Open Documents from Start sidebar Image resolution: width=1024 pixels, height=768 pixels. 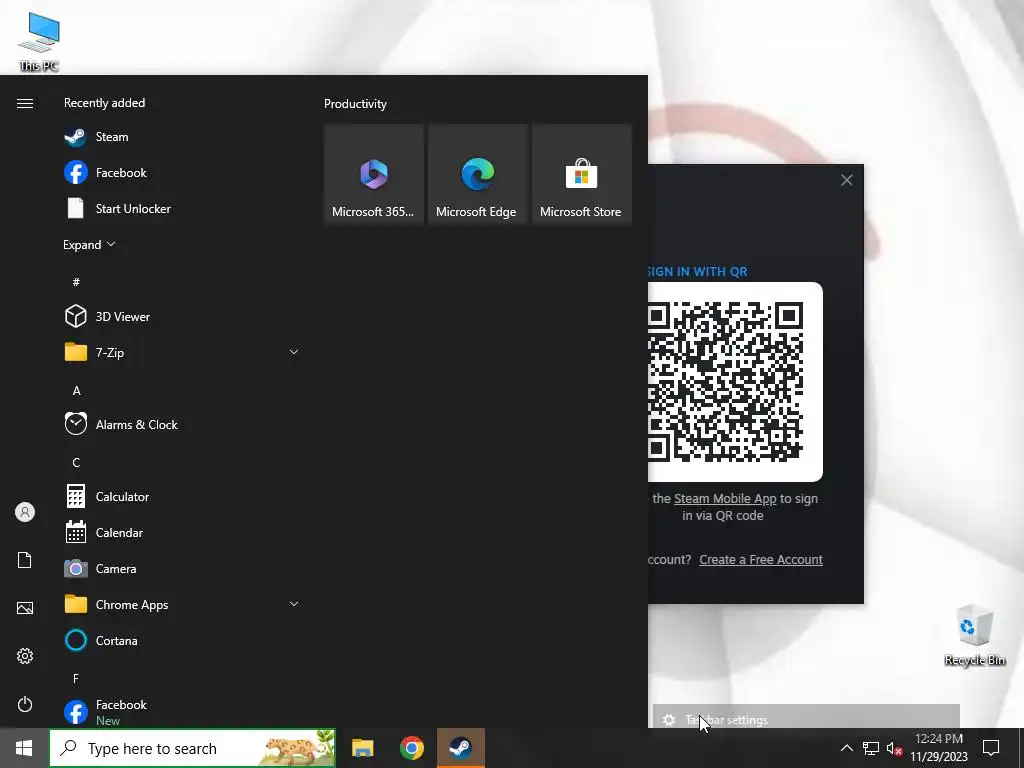[25, 560]
